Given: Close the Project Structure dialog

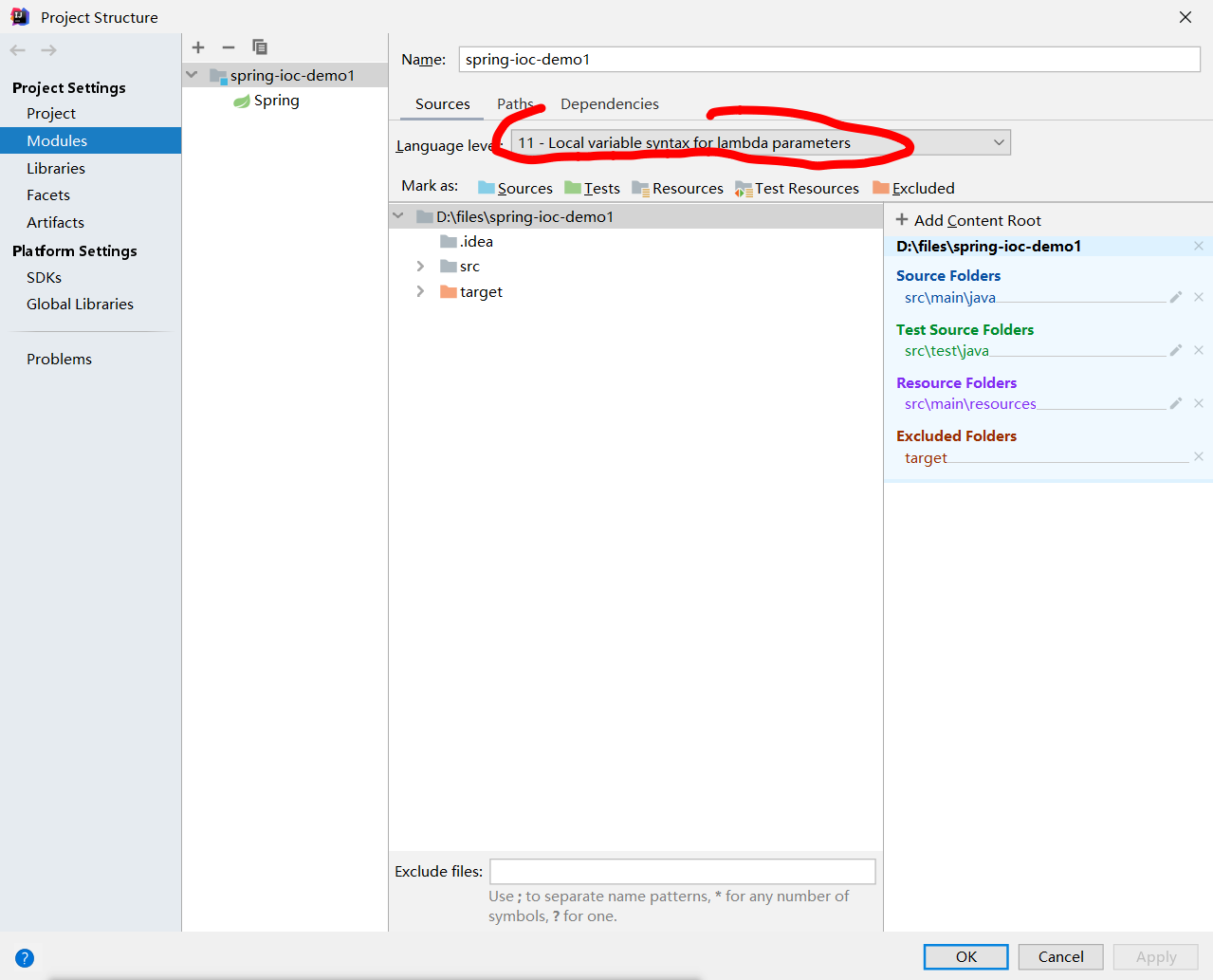Looking at the screenshot, I should point(1185,17).
